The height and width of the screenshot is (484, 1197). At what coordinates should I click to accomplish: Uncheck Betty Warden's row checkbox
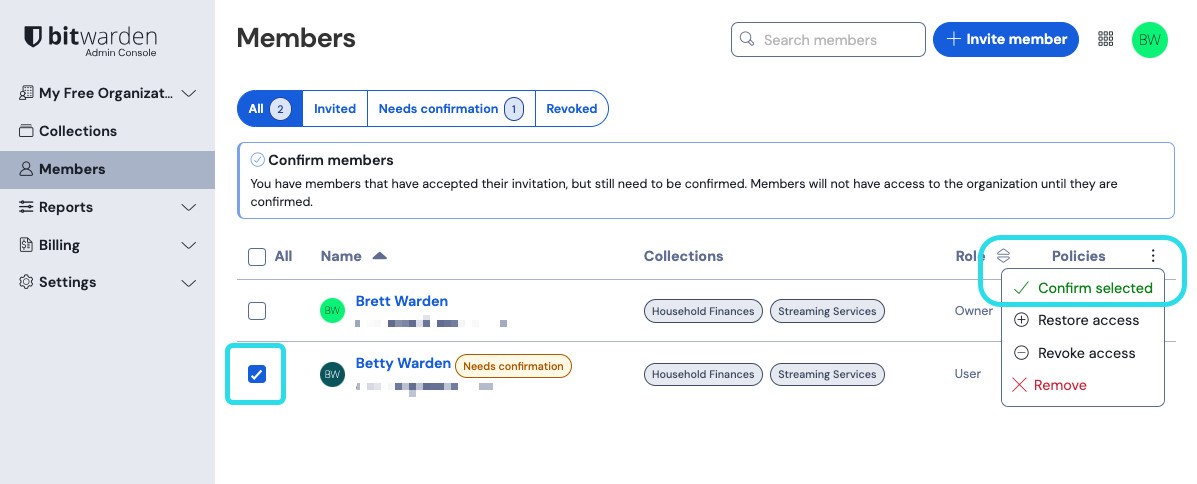click(x=257, y=374)
